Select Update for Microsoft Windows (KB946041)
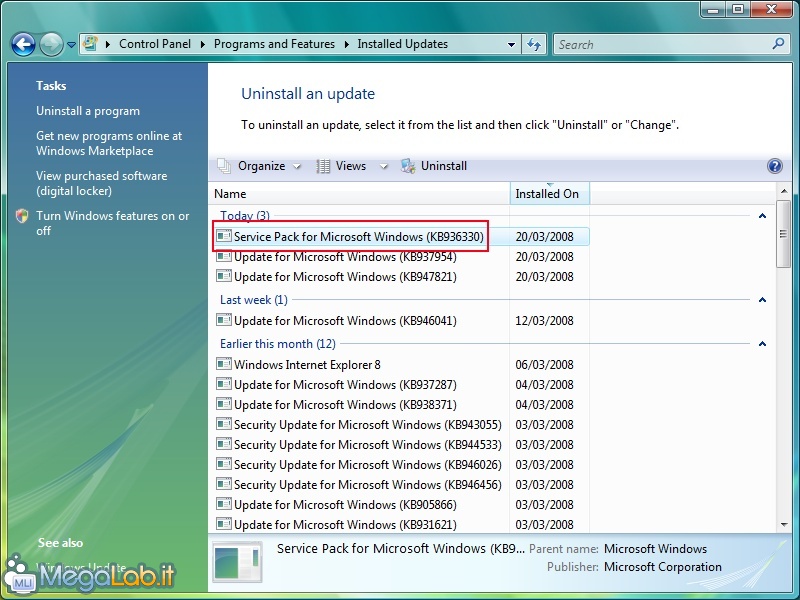Screen dimensions: 800x600 [x=345, y=320]
